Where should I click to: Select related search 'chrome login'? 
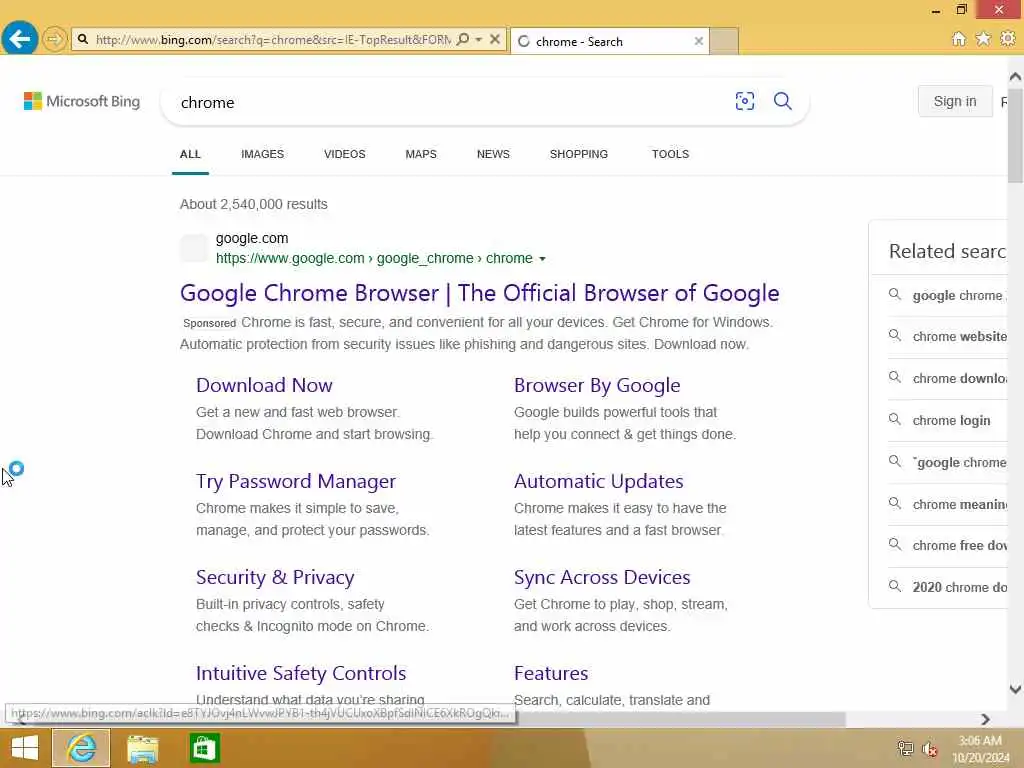click(x=950, y=421)
